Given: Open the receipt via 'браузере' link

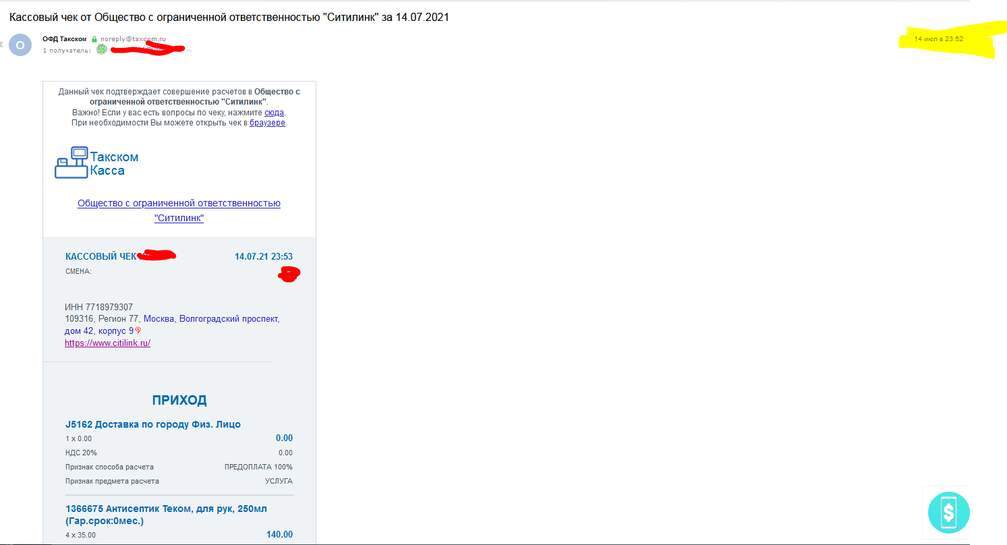Looking at the screenshot, I should point(267,123).
